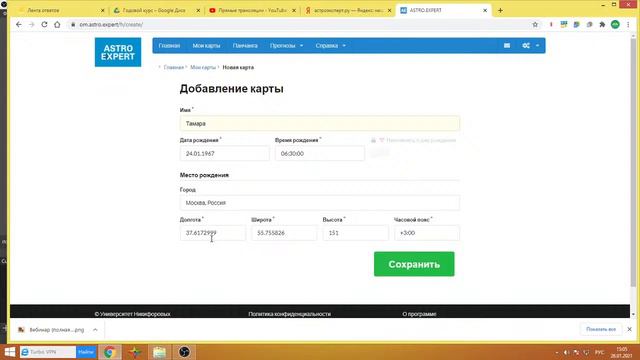
Task: Click the Chrome icon in taskbar
Action: [109, 352]
